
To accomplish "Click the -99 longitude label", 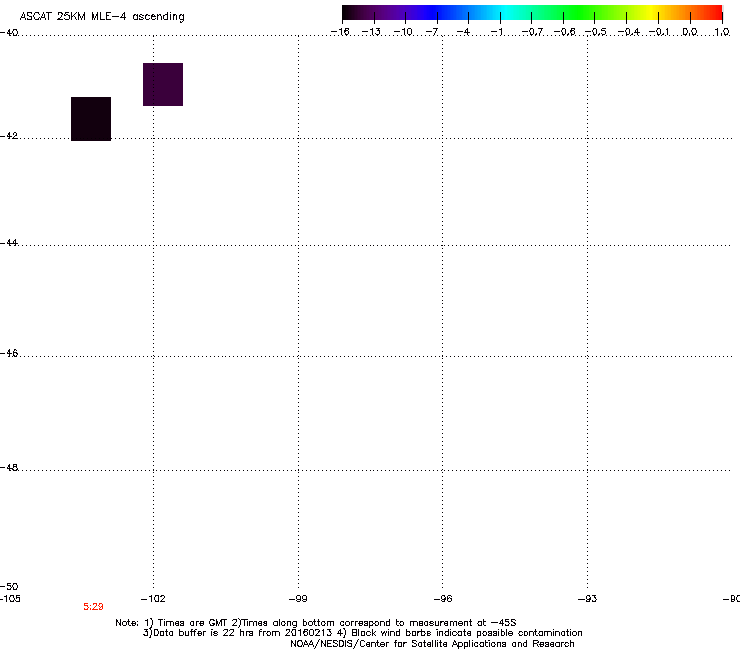I will 298,599.
